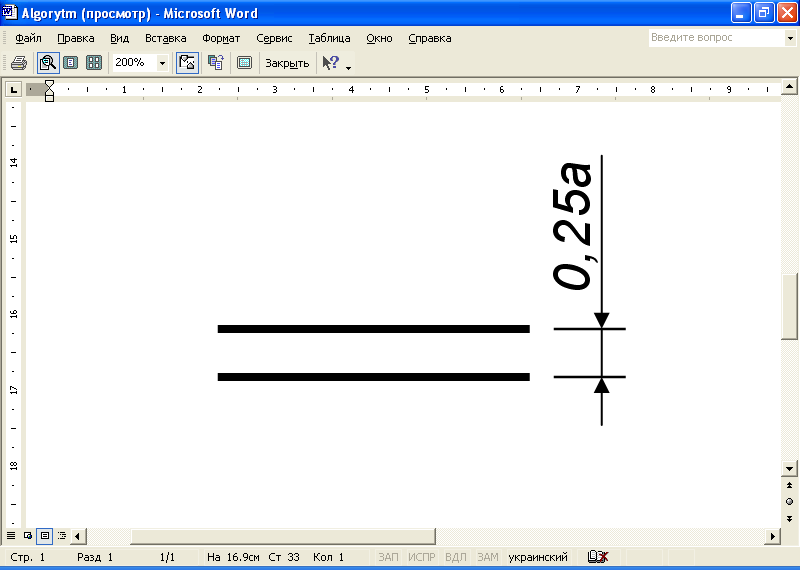Screen dimensions: 800x570
Task: Switch to Normal view icon
Action: (11, 536)
